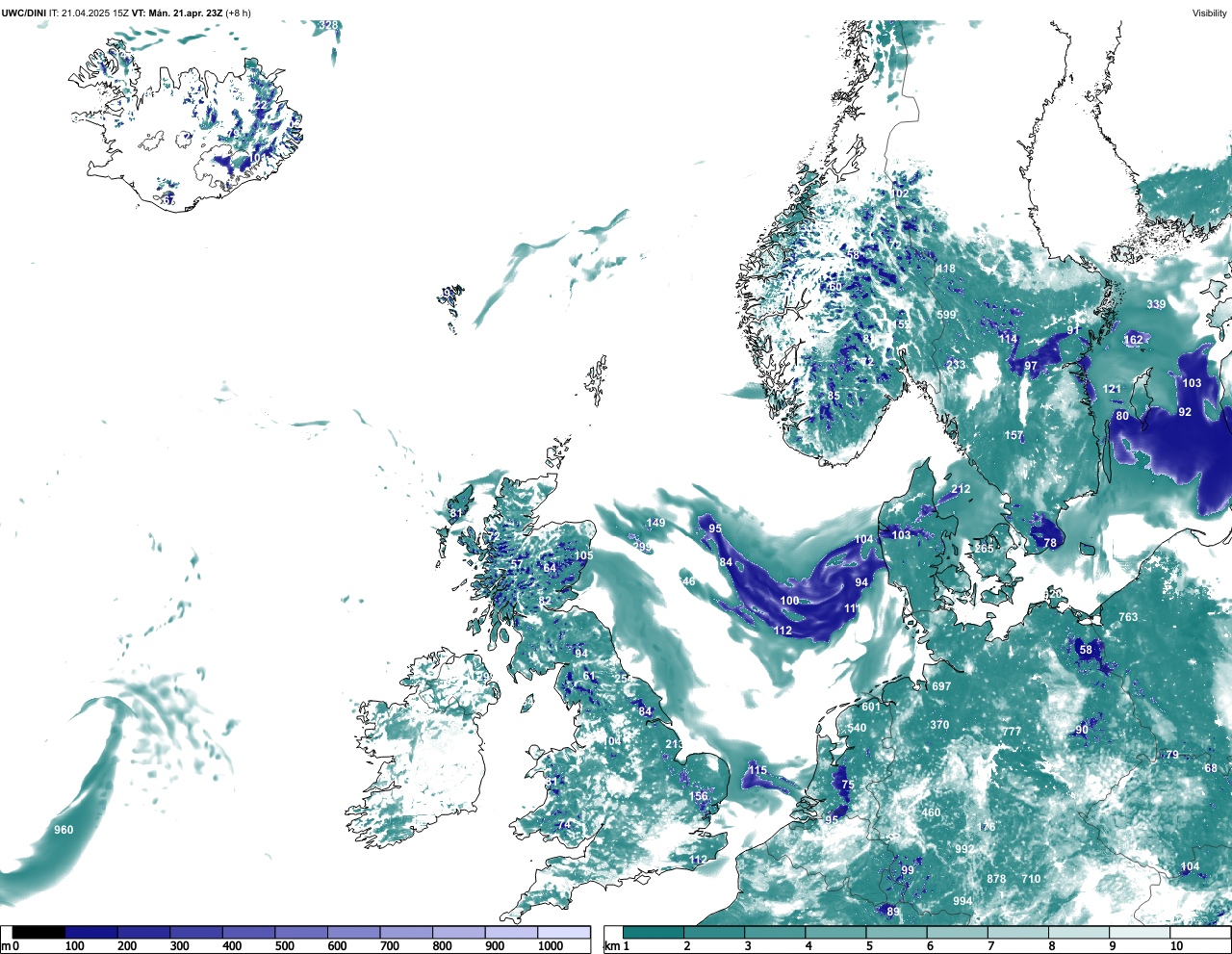
Task: Click the '114' value in Sweden
Action: pyautogui.click(x=1008, y=339)
